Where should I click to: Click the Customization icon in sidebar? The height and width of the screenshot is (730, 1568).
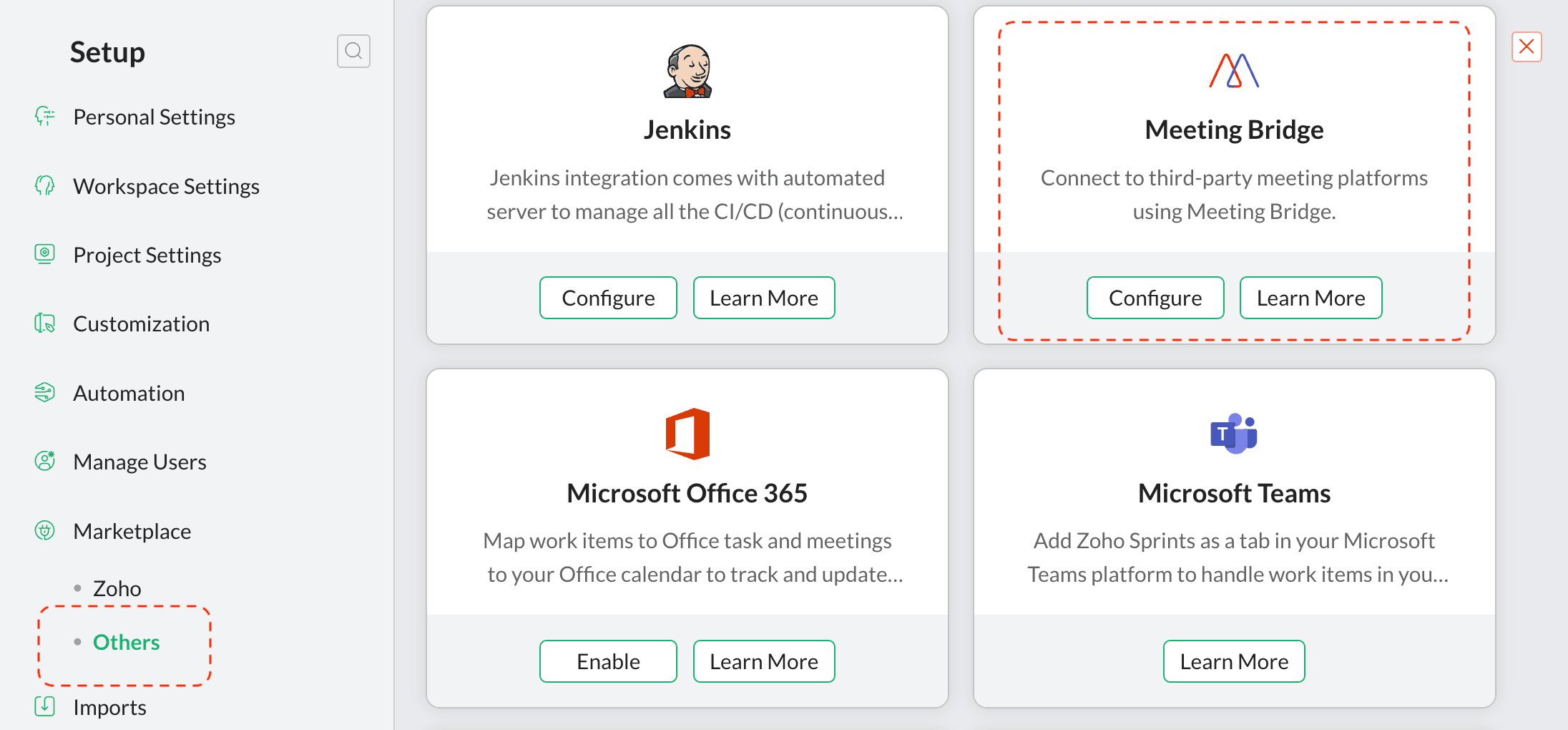45,323
